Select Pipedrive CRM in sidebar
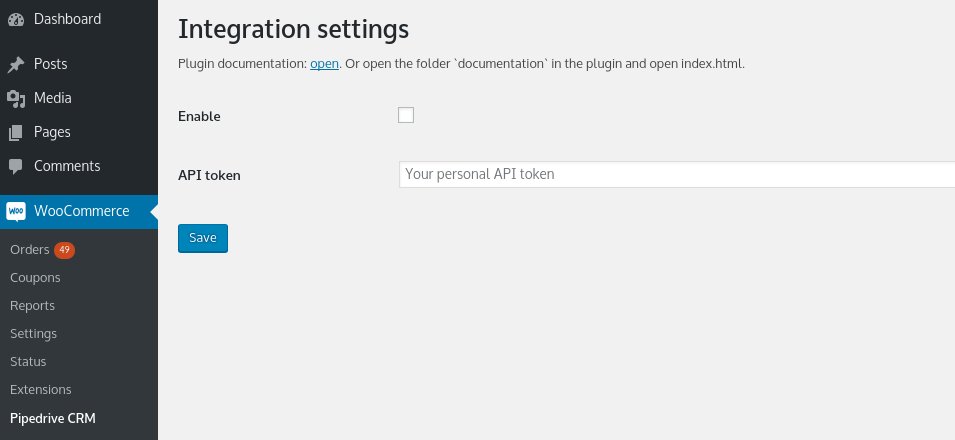 (x=52, y=418)
